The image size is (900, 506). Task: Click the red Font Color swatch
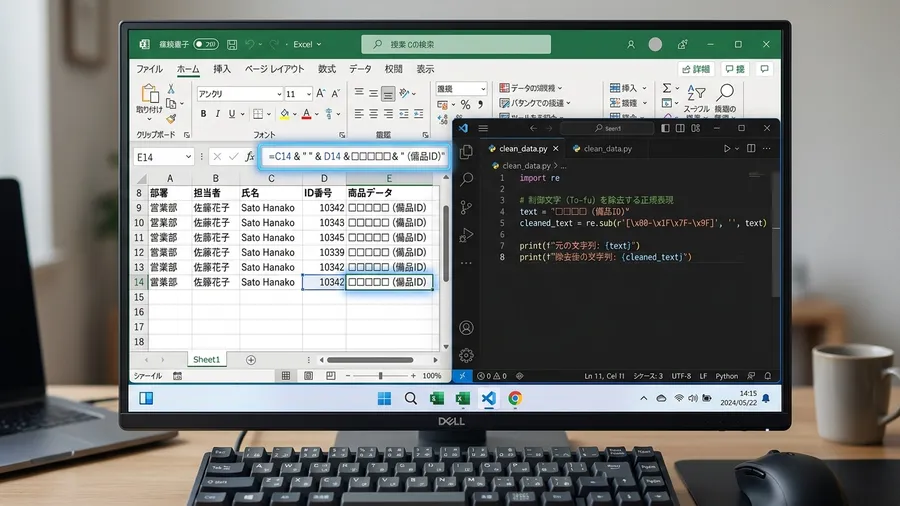(307, 114)
